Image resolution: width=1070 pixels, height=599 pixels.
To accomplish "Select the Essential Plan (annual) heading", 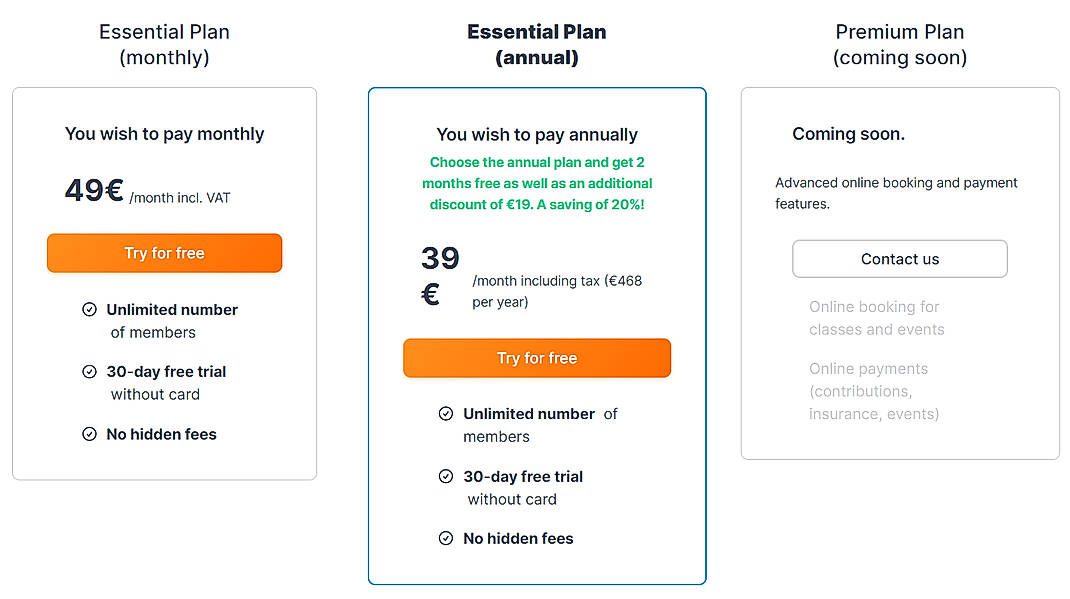I will click(537, 44).
